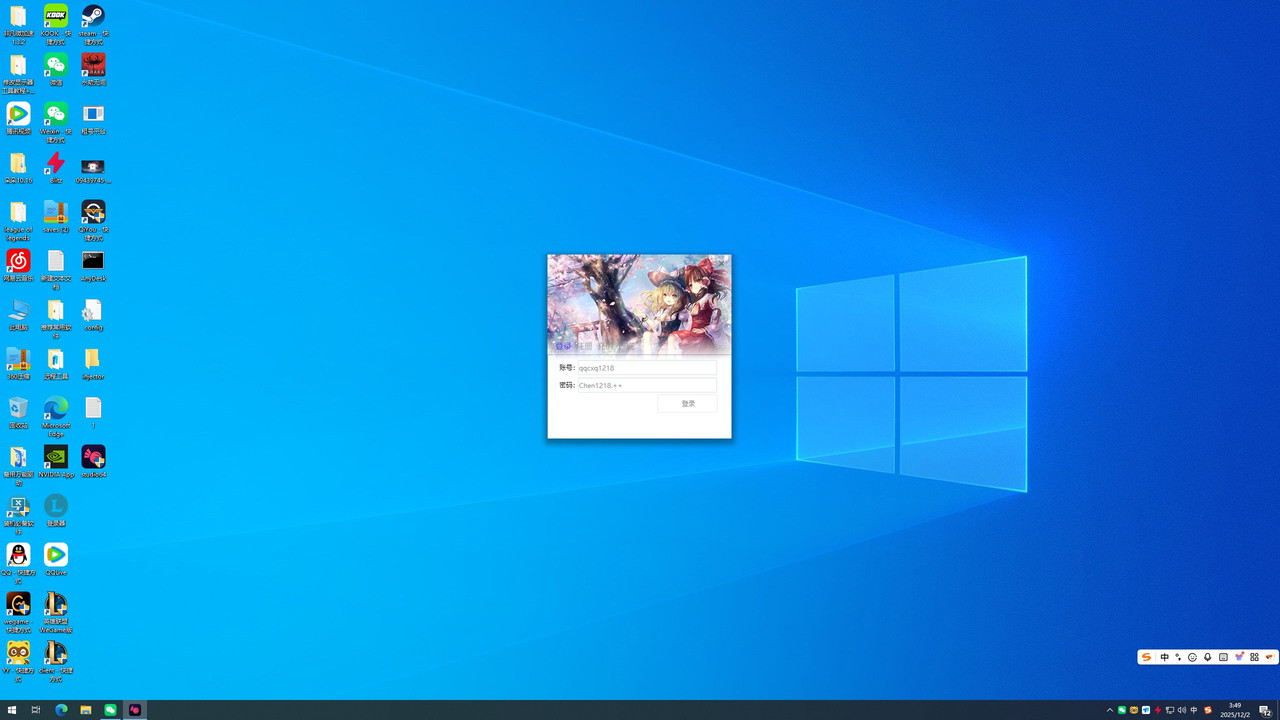Toggle the 中 IME indicator in system tray
Image resolution: width=1280 pixels, height=720 pixels.
tap(1194, 710)
